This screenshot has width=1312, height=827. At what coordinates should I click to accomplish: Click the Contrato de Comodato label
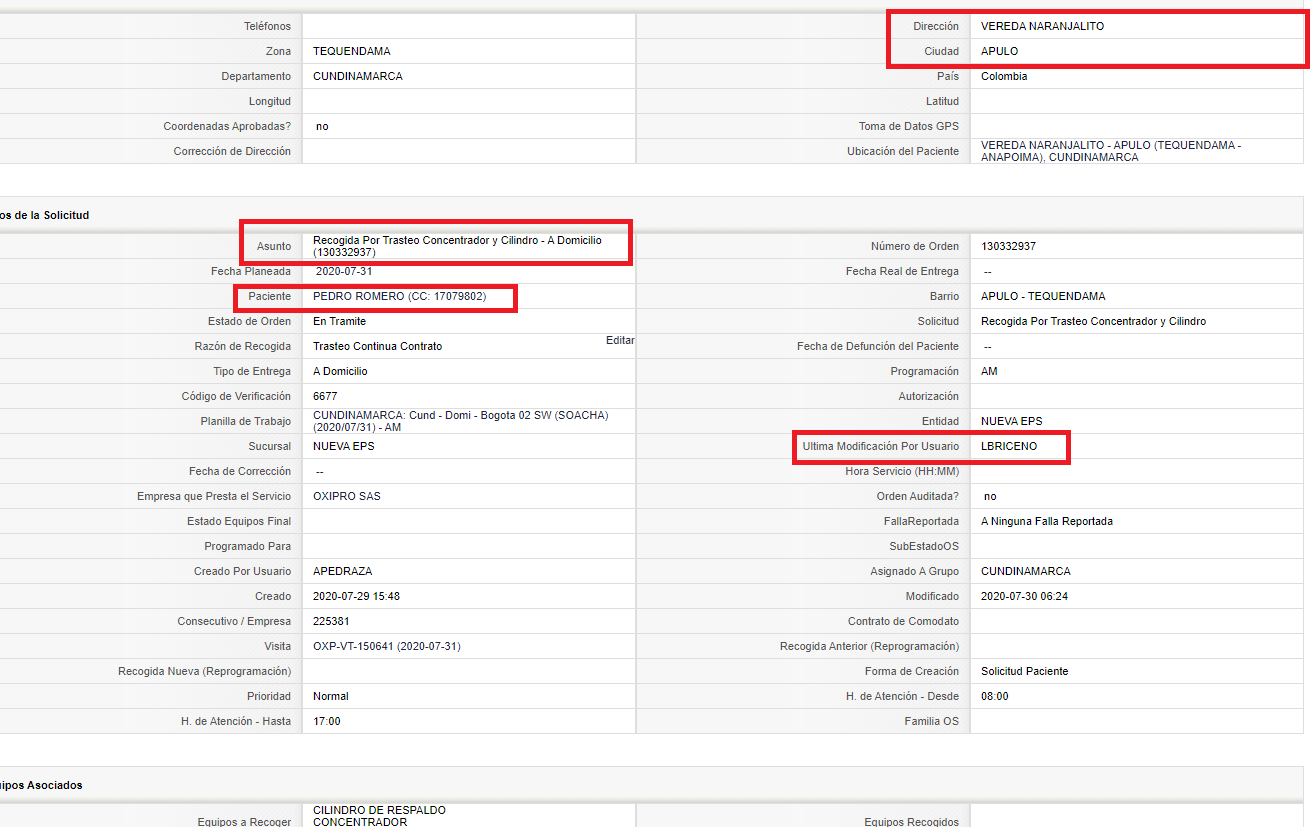click(903, 621)
